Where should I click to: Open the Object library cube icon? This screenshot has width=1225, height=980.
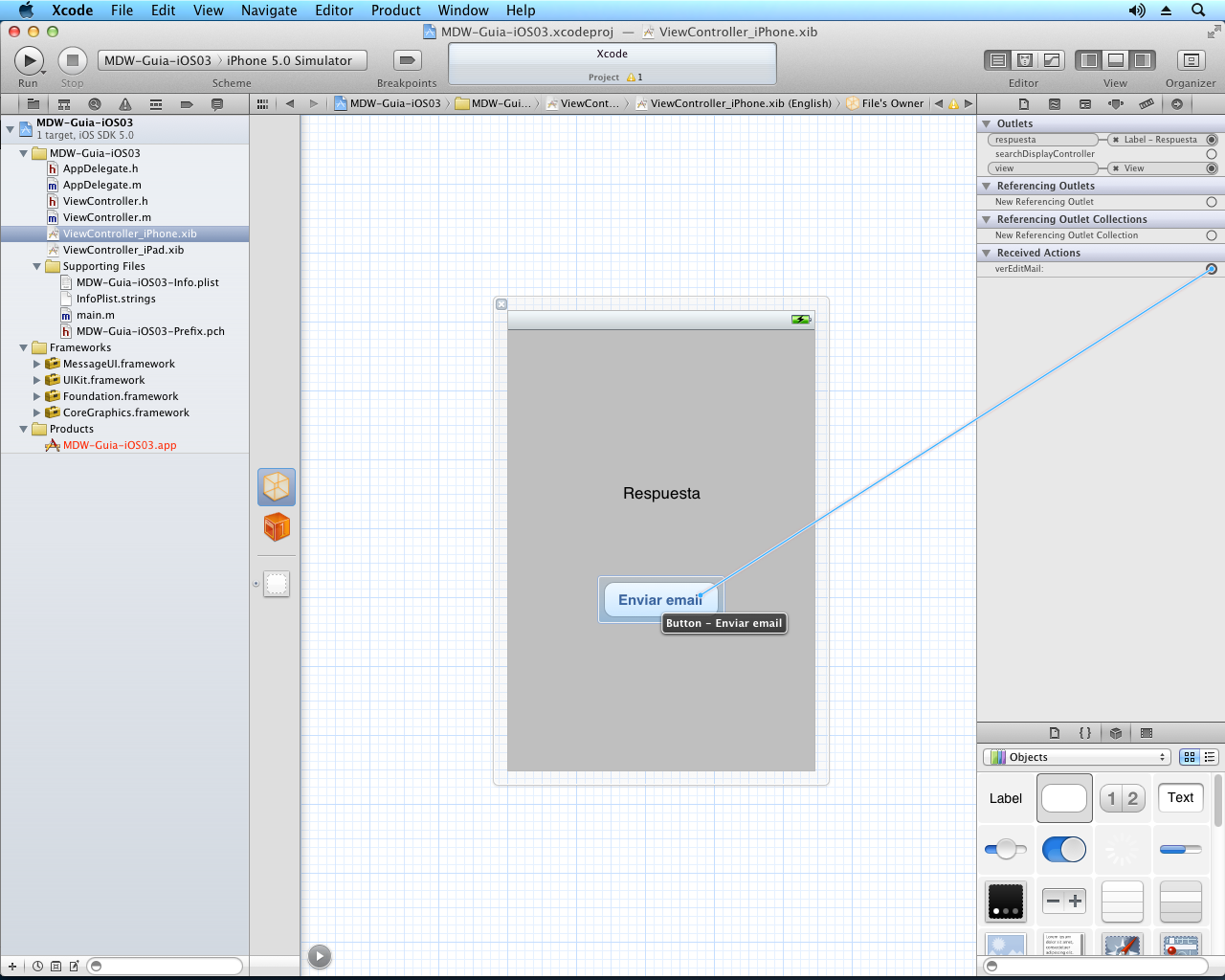[x=1116, y=733]
